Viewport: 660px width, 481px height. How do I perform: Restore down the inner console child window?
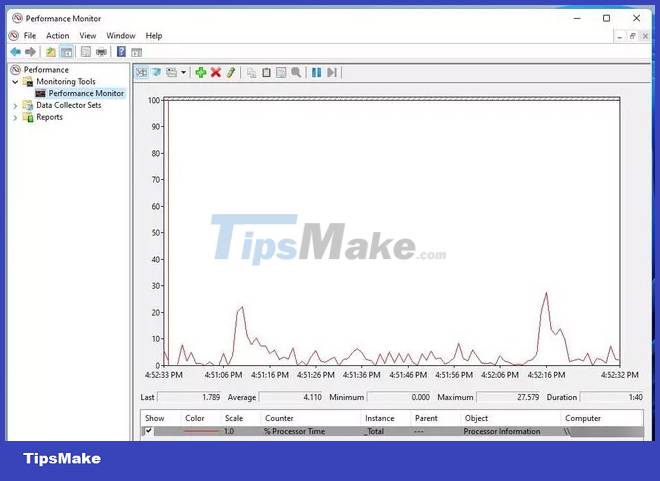632,37
